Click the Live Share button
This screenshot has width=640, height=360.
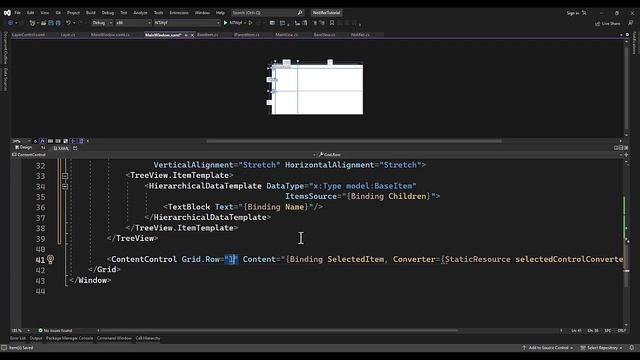(x=607, y=24)
